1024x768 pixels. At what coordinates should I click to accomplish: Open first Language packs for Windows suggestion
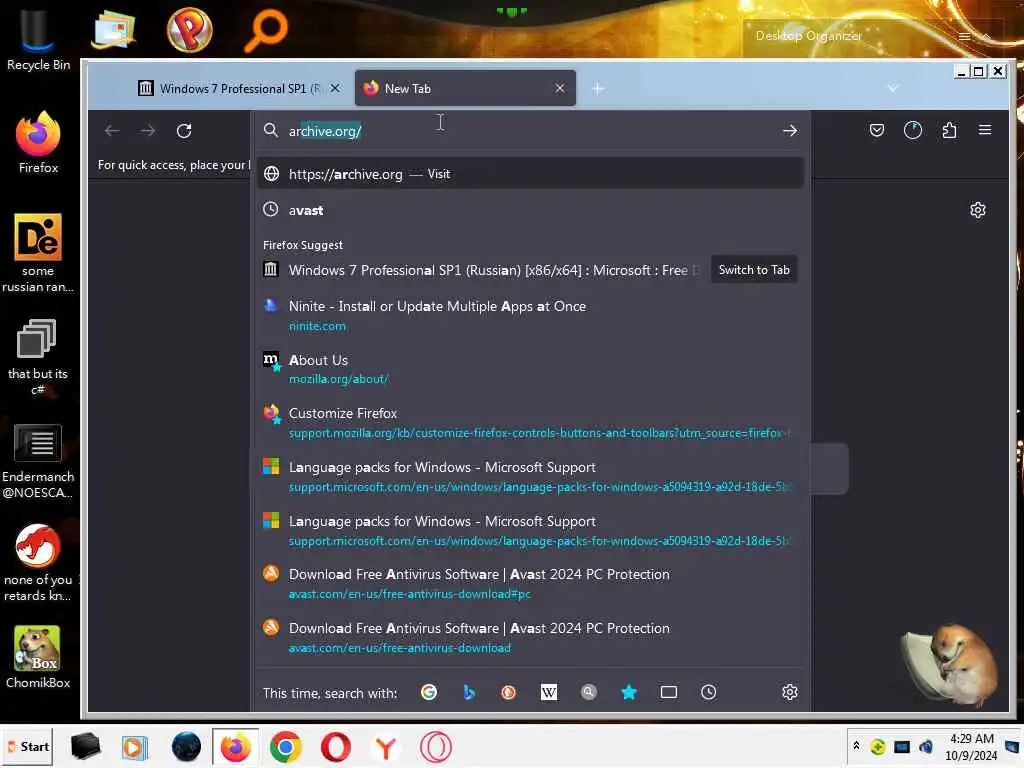pos(530,477)
